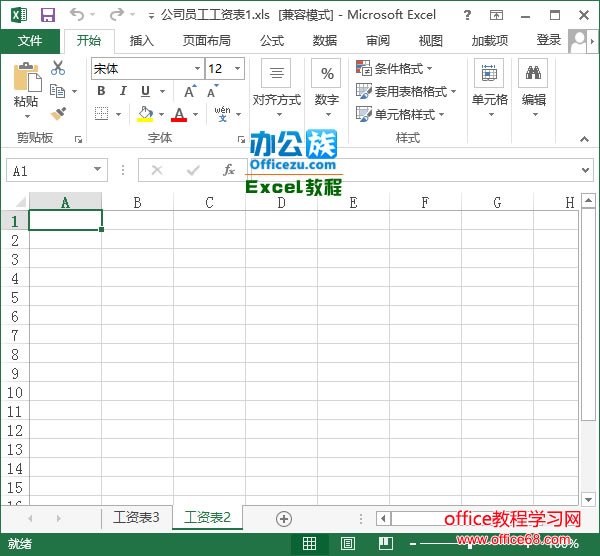Open the 对齐方式 alignment group

(x=277, y=89)
